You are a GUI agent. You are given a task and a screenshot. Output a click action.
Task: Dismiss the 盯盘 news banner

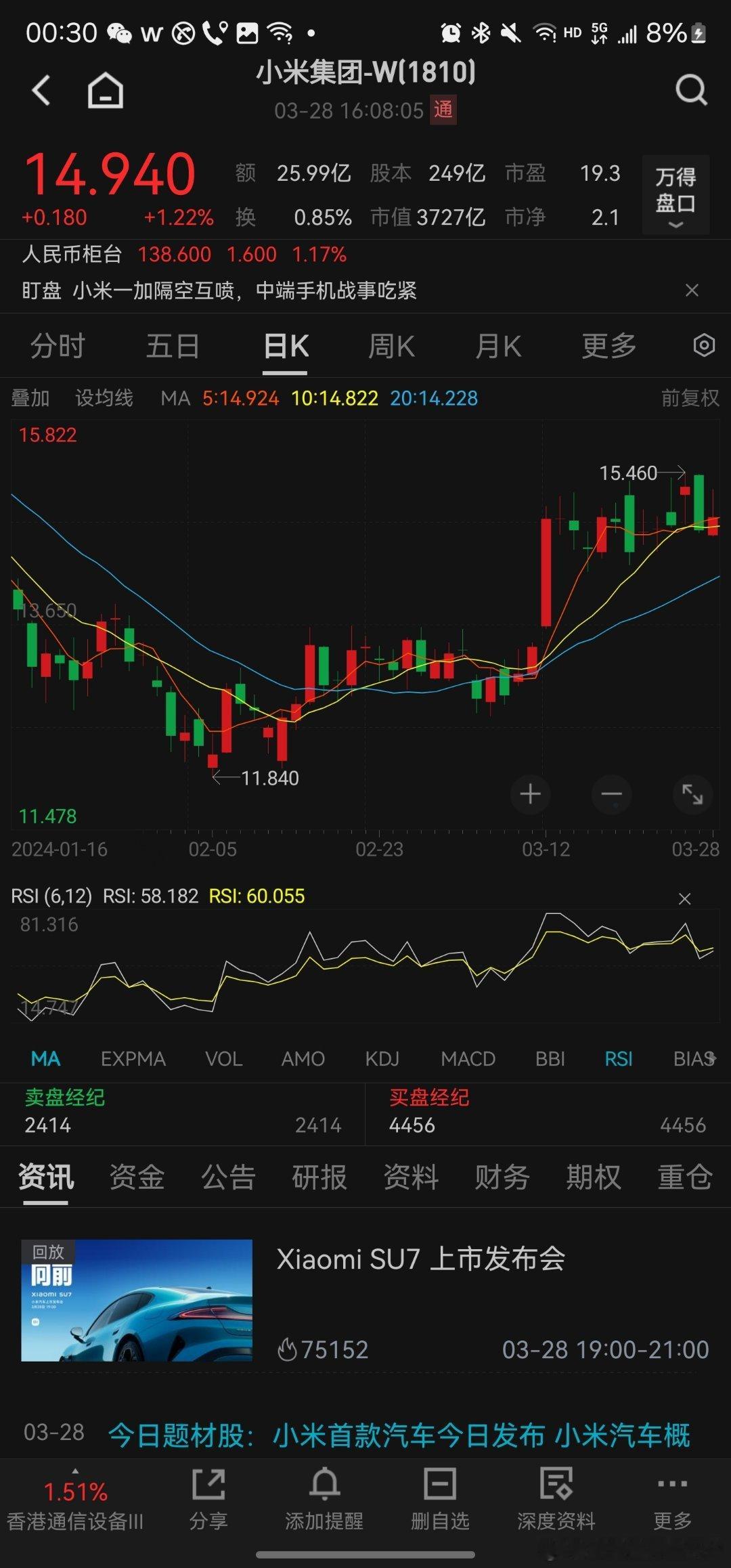pyautogui.click(x=692, y=290)
